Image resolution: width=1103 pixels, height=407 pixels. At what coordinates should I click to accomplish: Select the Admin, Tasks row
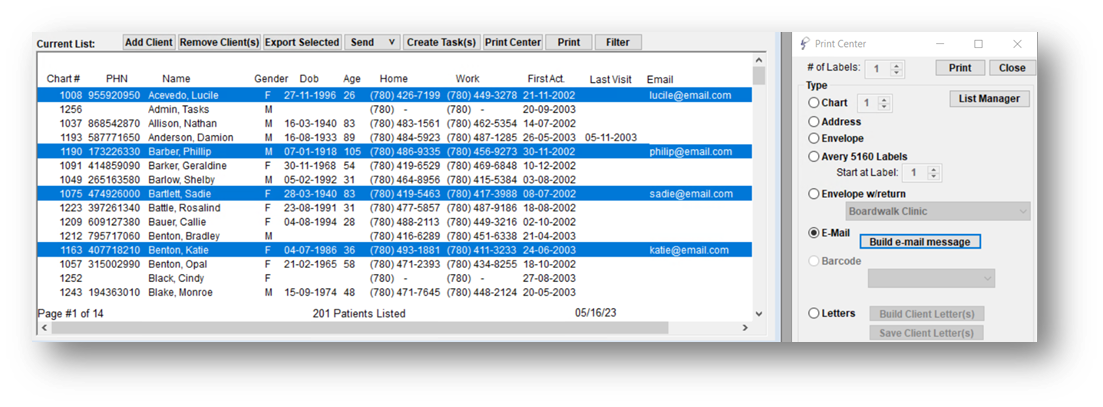(394, 109)
